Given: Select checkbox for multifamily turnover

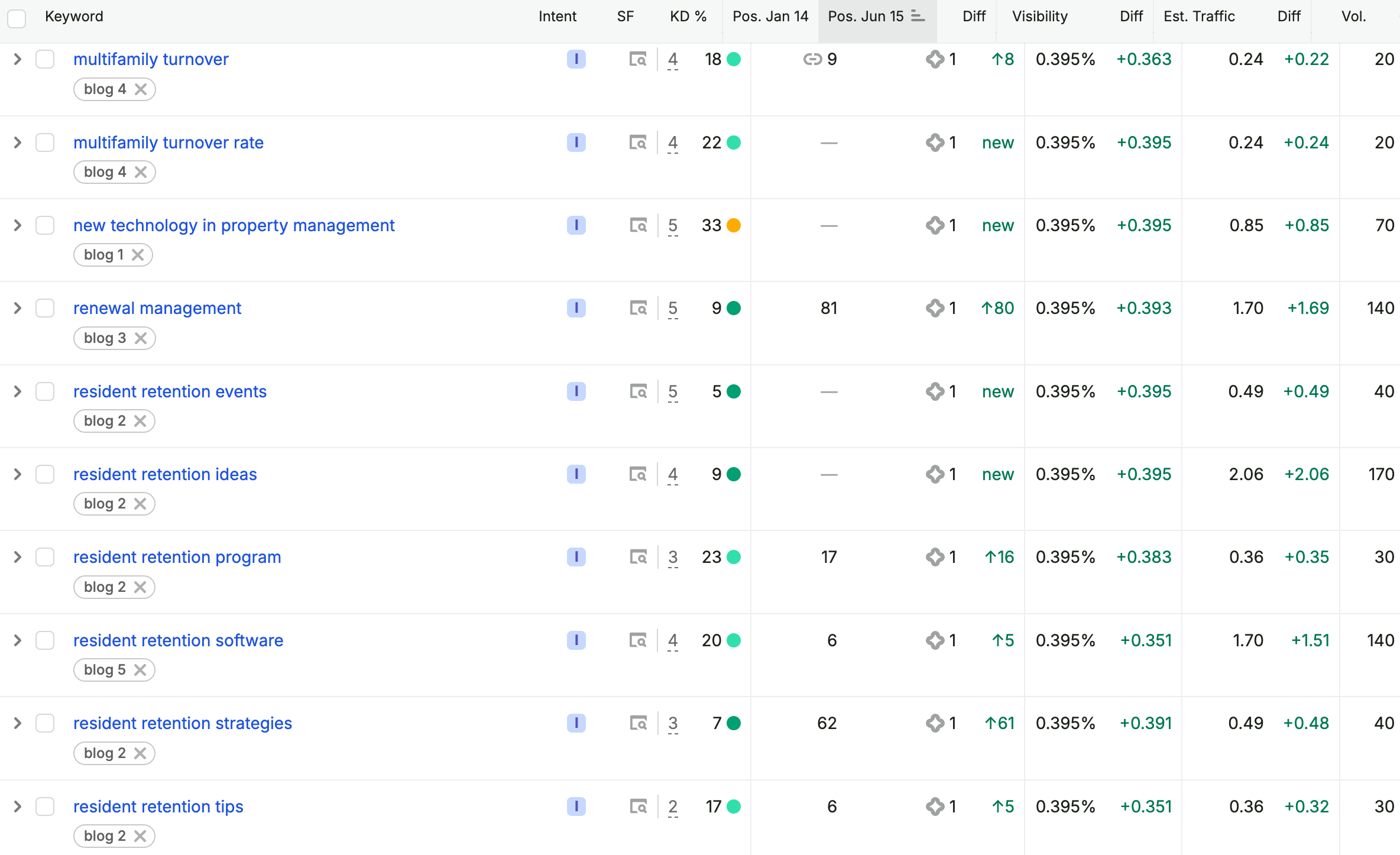Looking at the screenshot, I should pos(45,59).
